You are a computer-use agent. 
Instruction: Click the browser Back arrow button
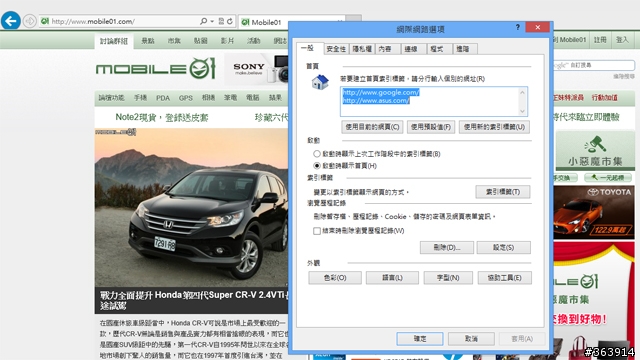point(11,20)
